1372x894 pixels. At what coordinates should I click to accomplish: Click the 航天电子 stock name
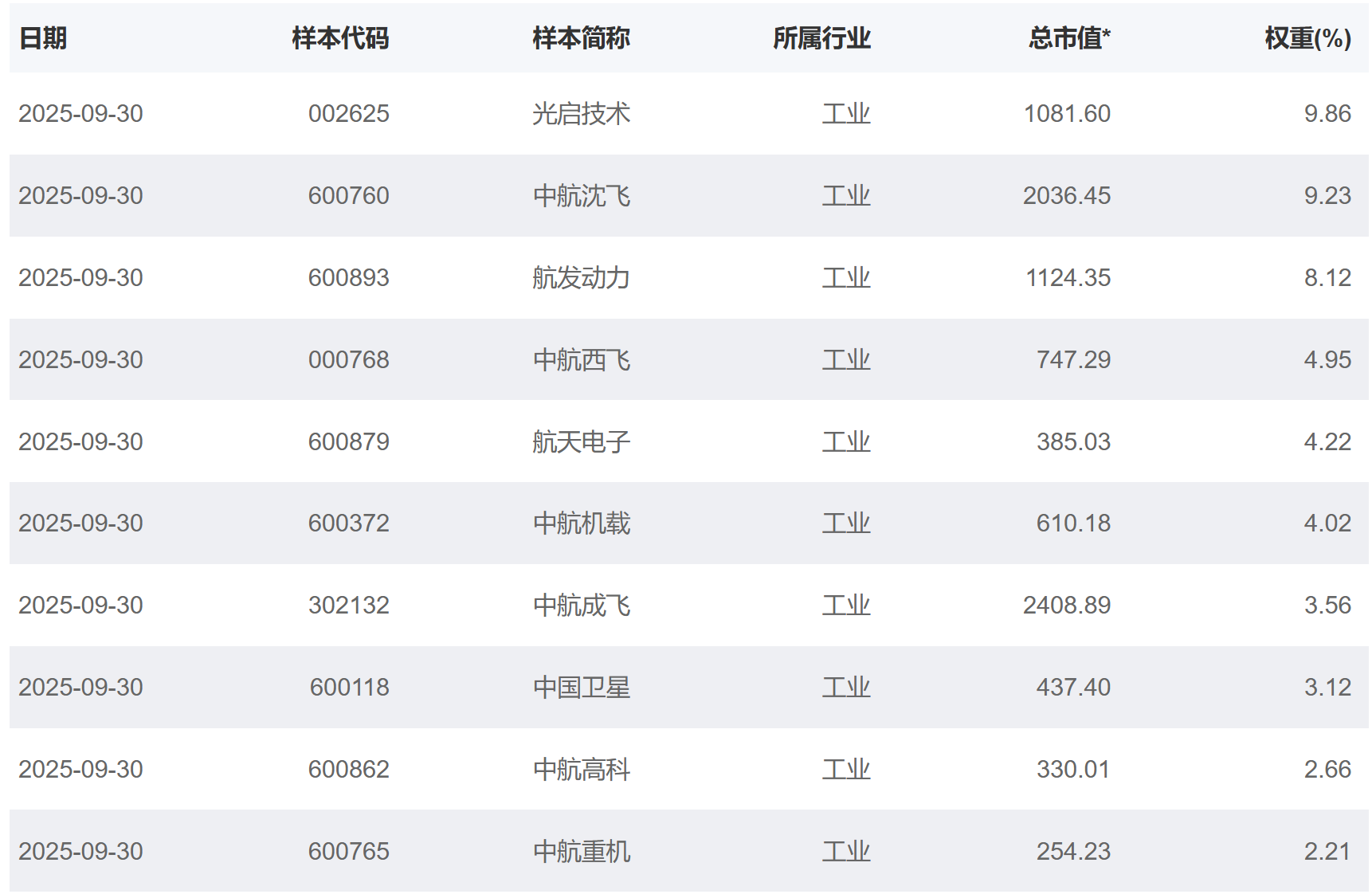coord(581,442)
